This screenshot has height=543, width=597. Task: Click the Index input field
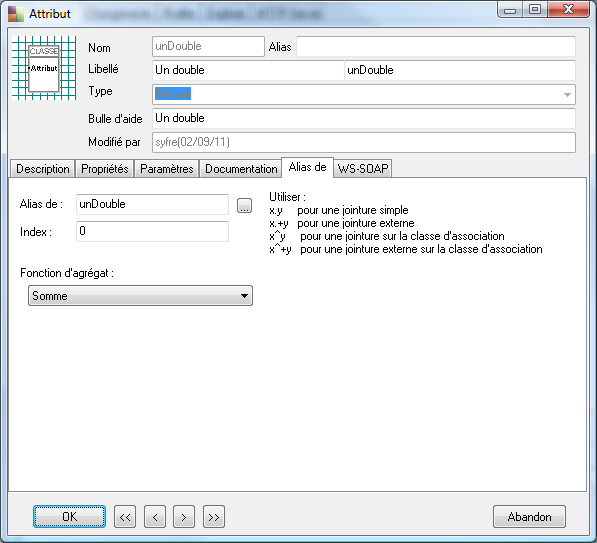click(x=152, y=231)
